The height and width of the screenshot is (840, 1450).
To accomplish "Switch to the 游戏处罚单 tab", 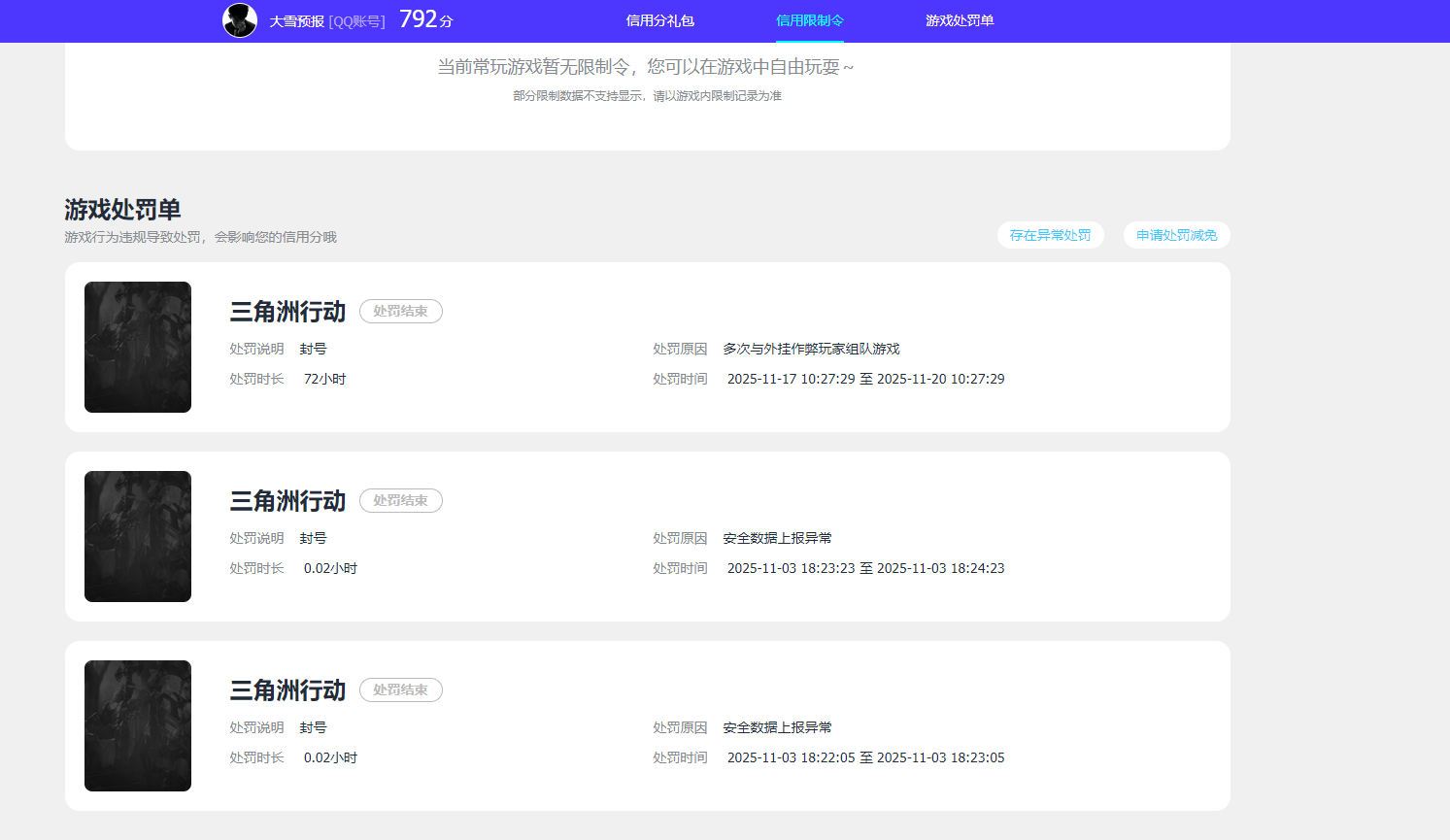I will 960,20.
